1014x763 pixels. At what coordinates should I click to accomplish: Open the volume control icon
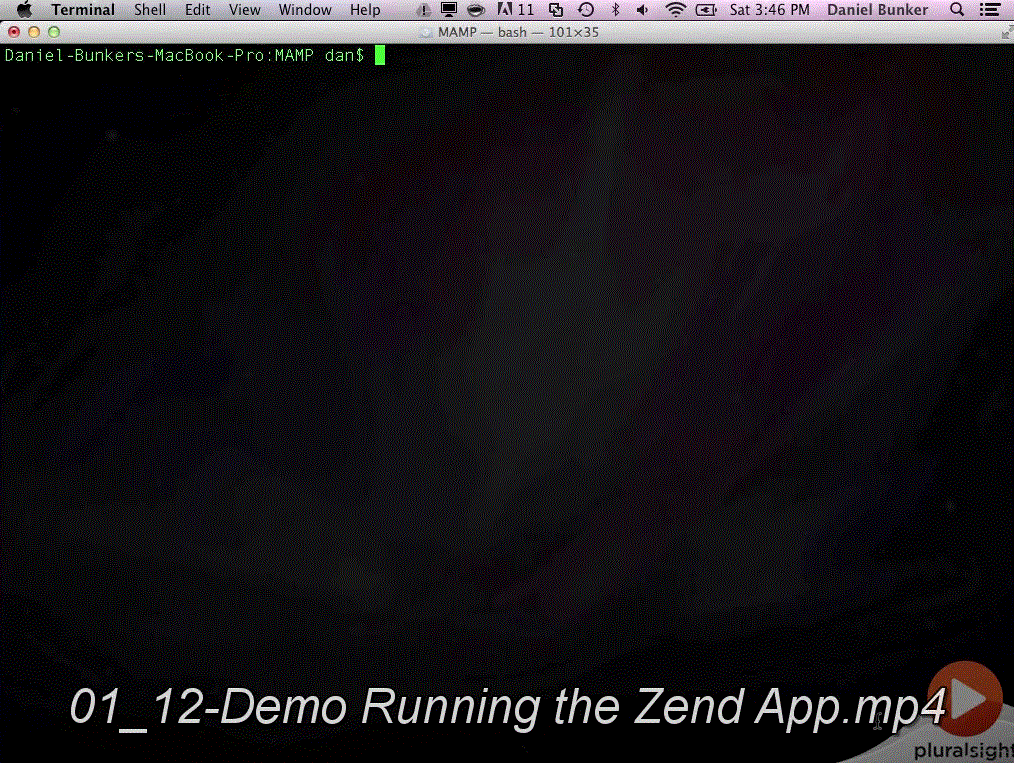coord(642,10)
